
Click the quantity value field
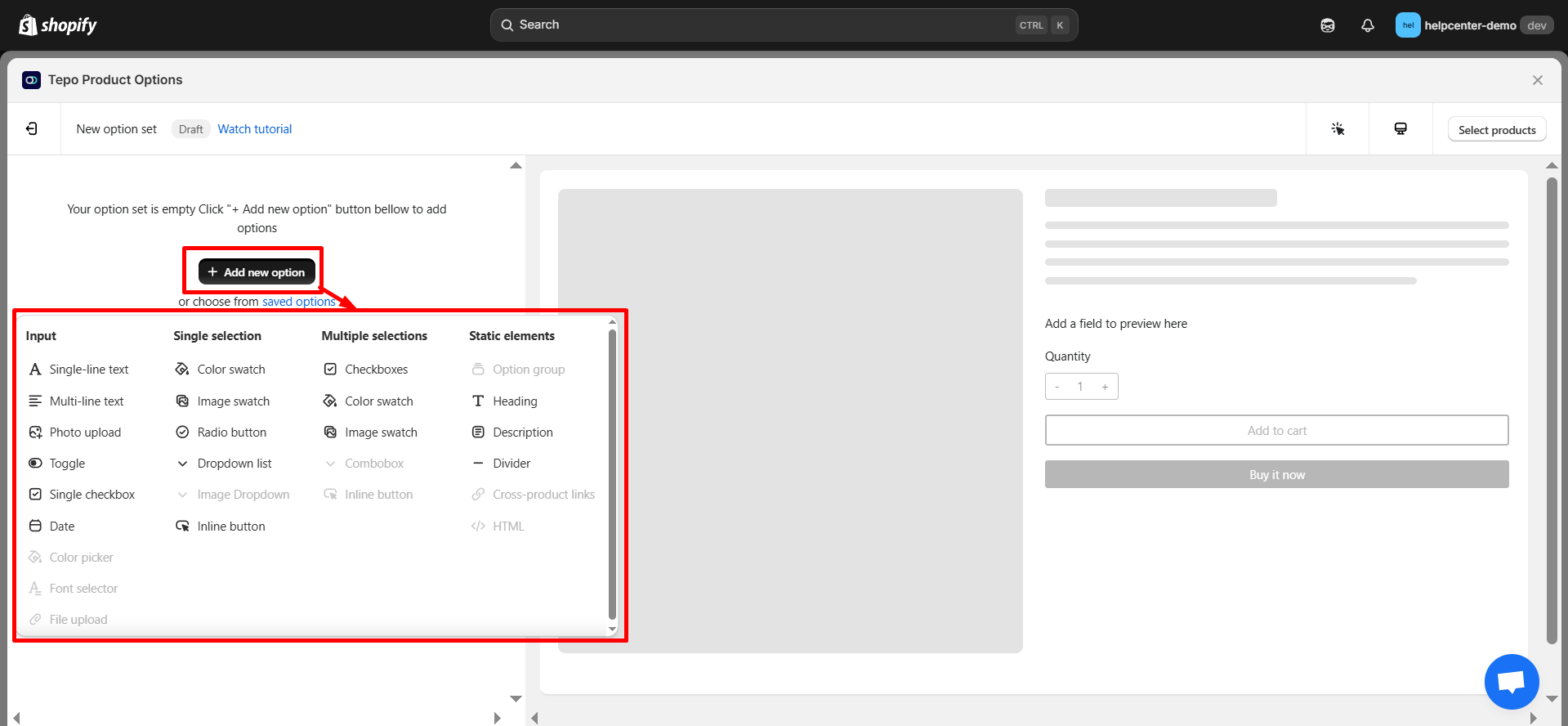coord(1080,387)
